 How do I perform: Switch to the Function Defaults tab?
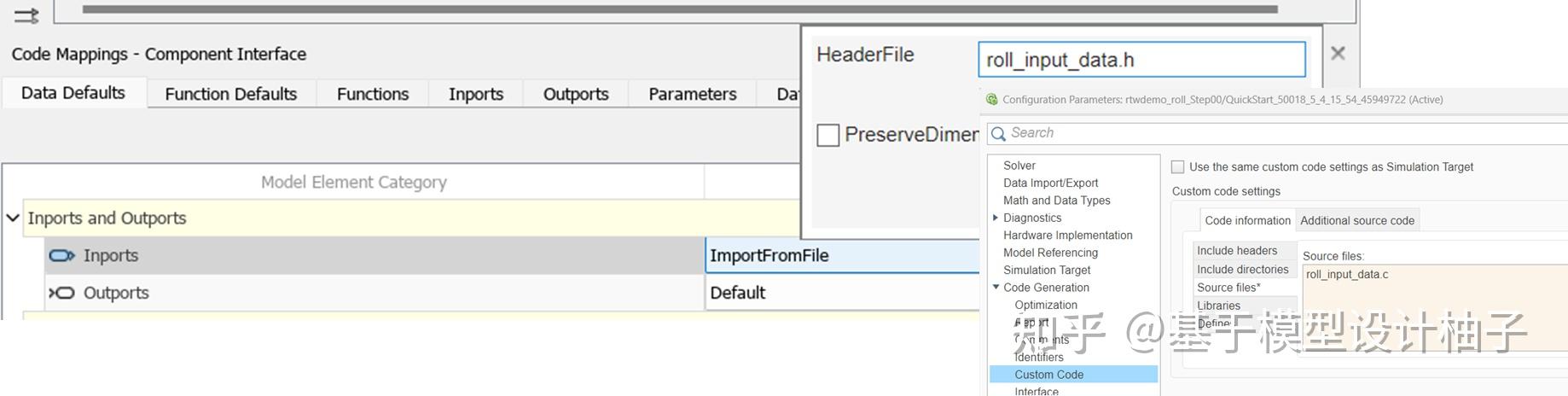[x=230, y=94]
